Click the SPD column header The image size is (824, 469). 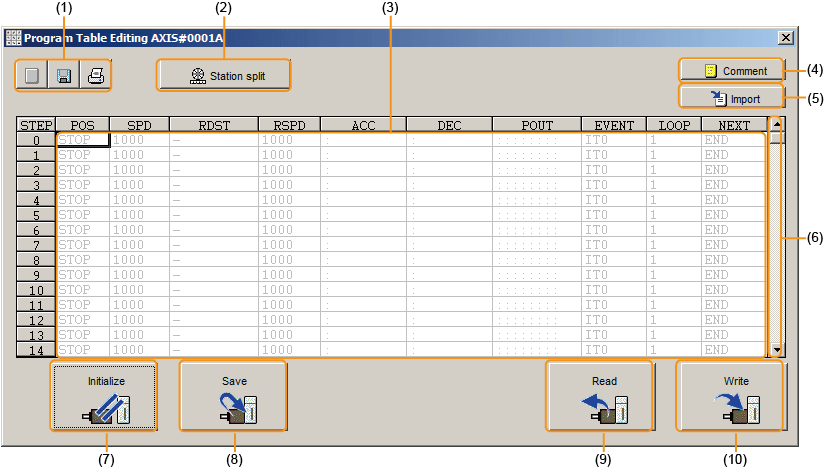tap(139, 125)
